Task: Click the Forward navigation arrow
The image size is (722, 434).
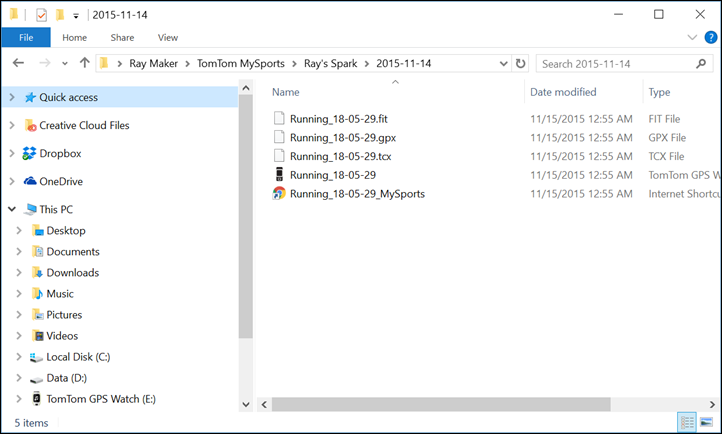Action: coord(45,63)
